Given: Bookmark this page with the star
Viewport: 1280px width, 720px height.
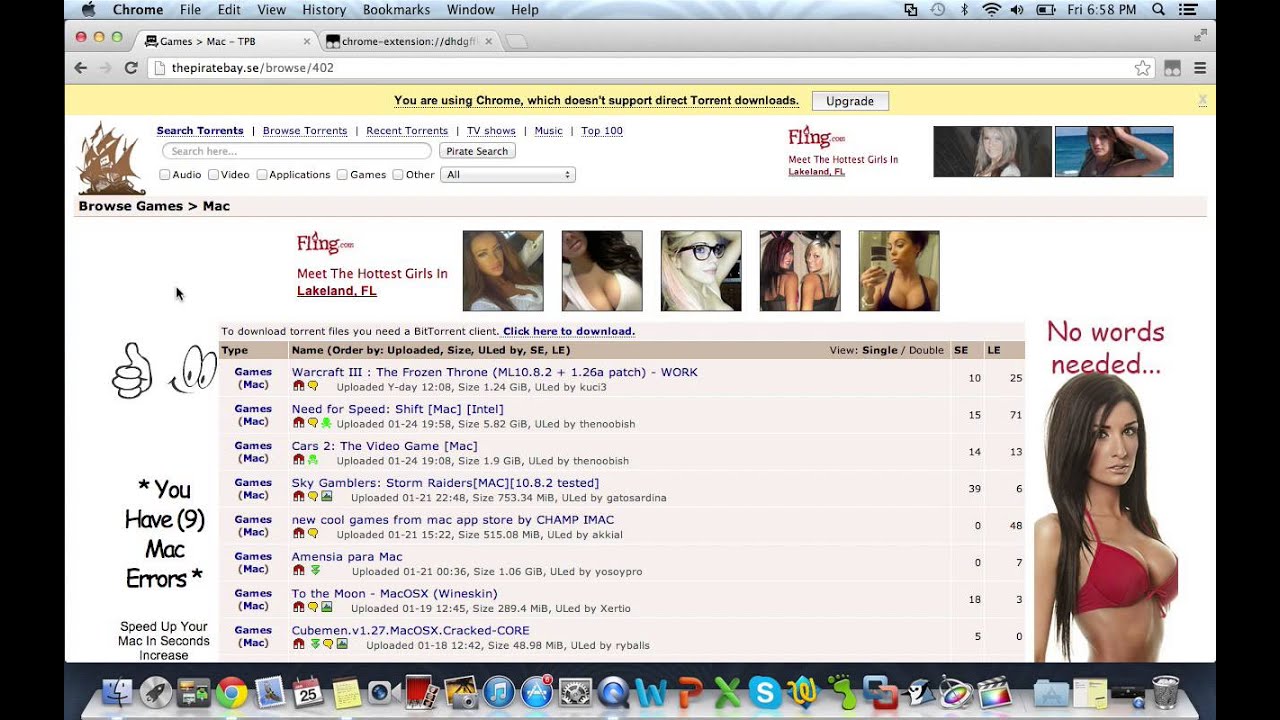Looking at the screenshot, I should pos(1142,68).
